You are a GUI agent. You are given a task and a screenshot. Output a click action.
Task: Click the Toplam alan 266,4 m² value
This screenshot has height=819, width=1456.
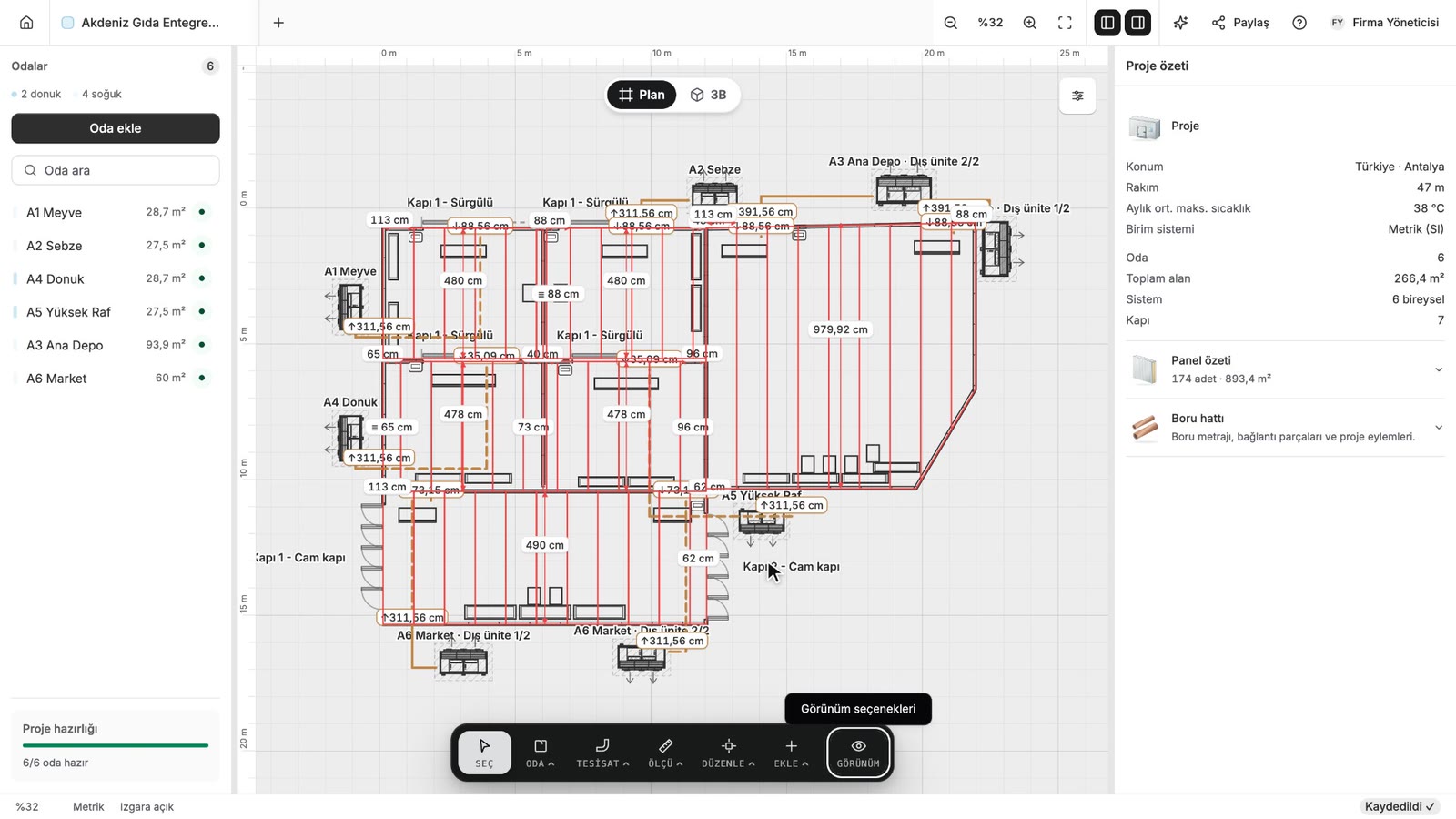pos(1419,278)
